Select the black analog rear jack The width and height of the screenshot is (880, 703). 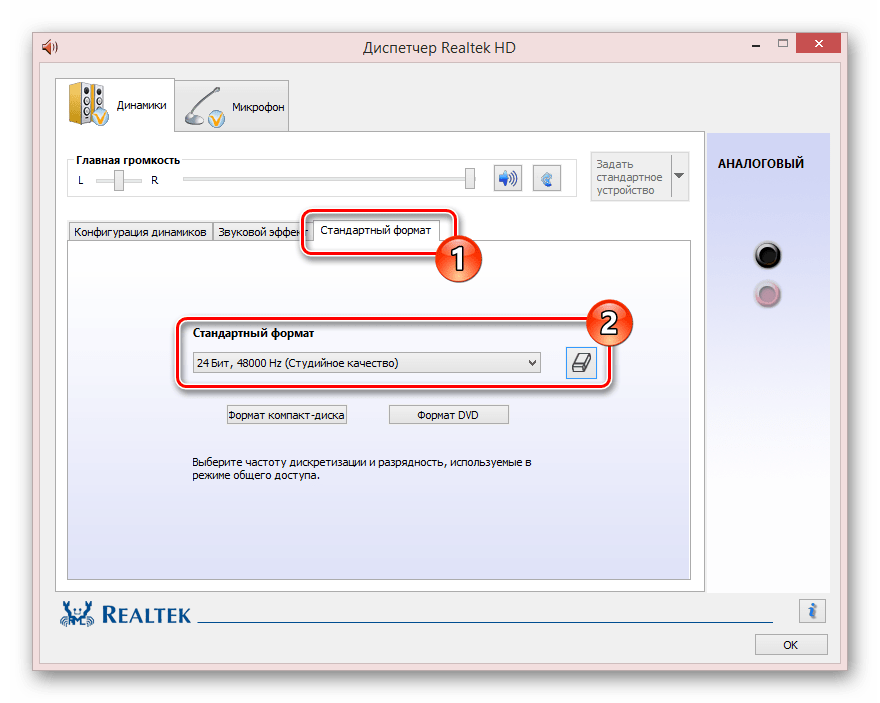pos(767,256)
